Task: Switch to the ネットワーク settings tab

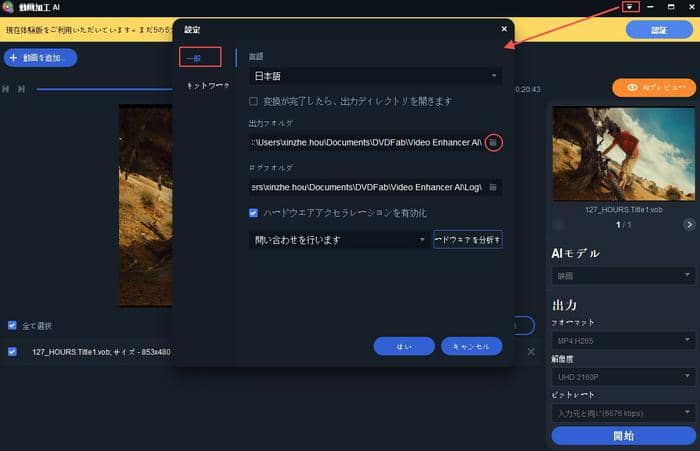Action: tap(207, 86)
